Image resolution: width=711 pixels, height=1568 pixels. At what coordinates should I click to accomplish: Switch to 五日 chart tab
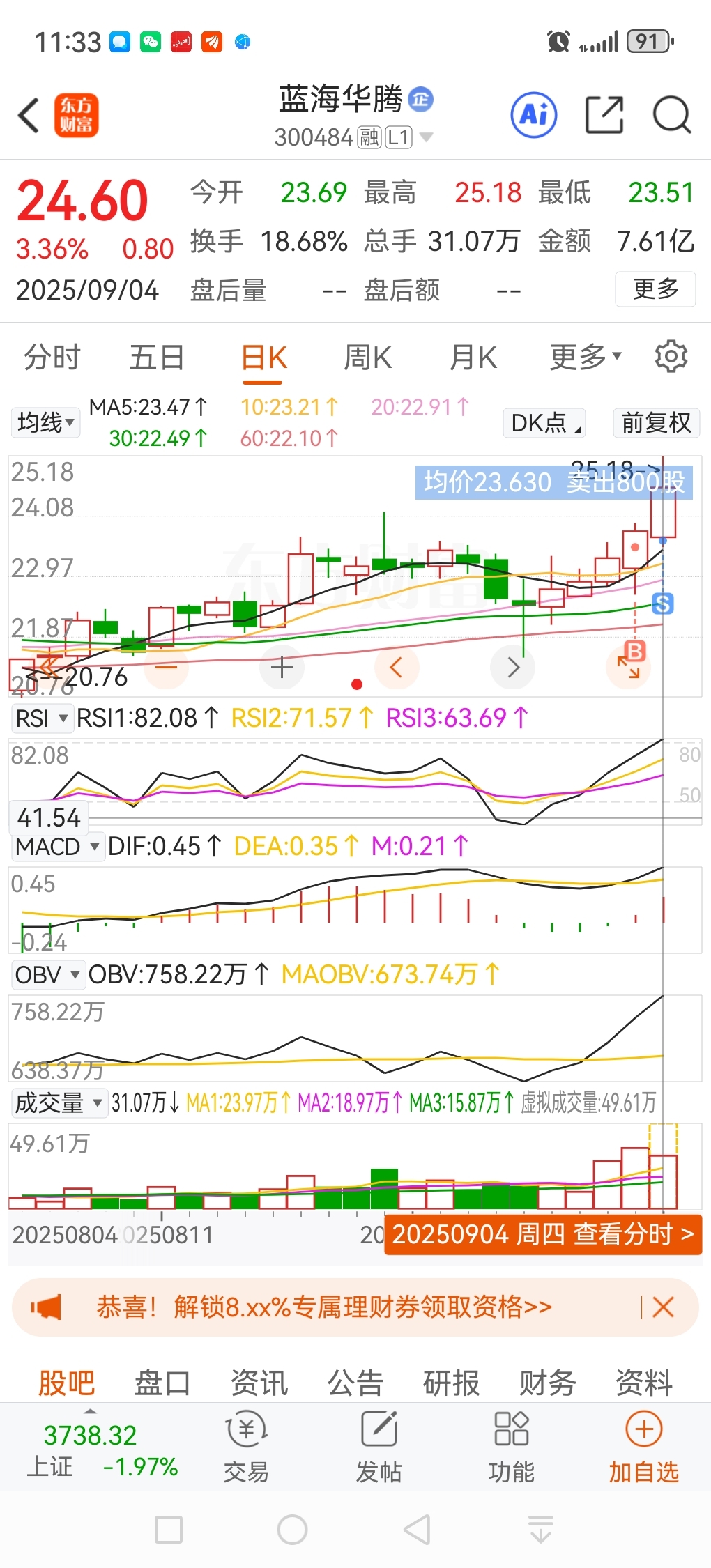tap(157, 358)
